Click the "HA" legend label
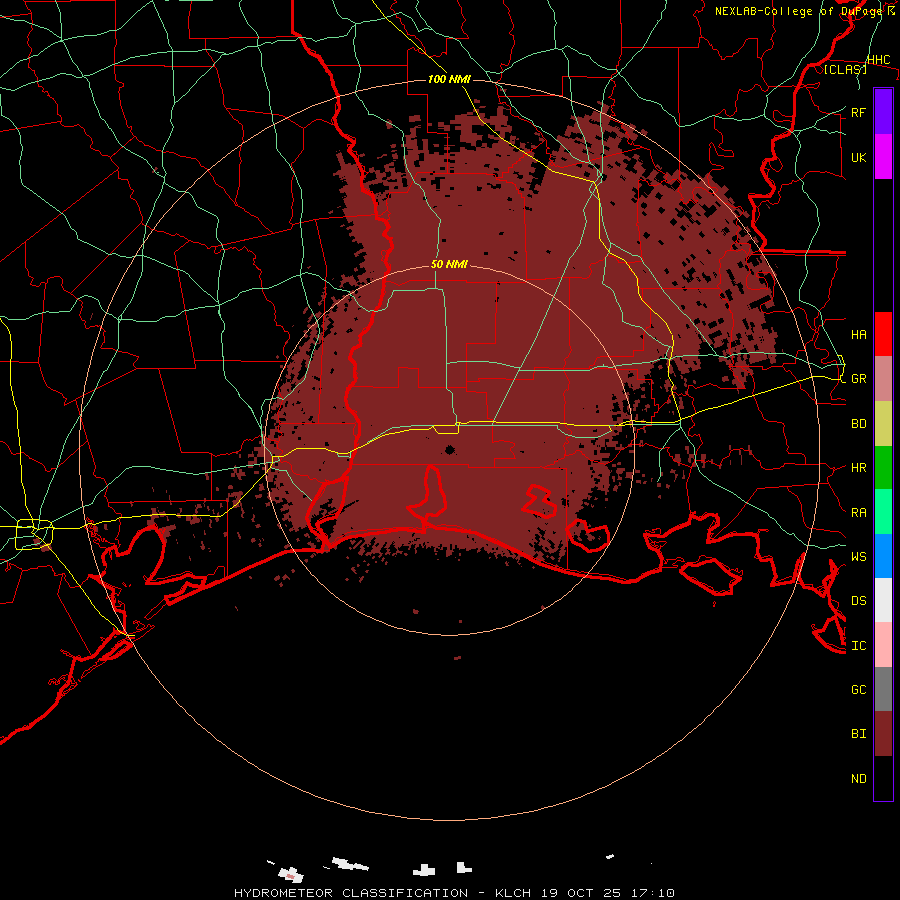This screenshot has height=900, width=900. pos(858,334)
